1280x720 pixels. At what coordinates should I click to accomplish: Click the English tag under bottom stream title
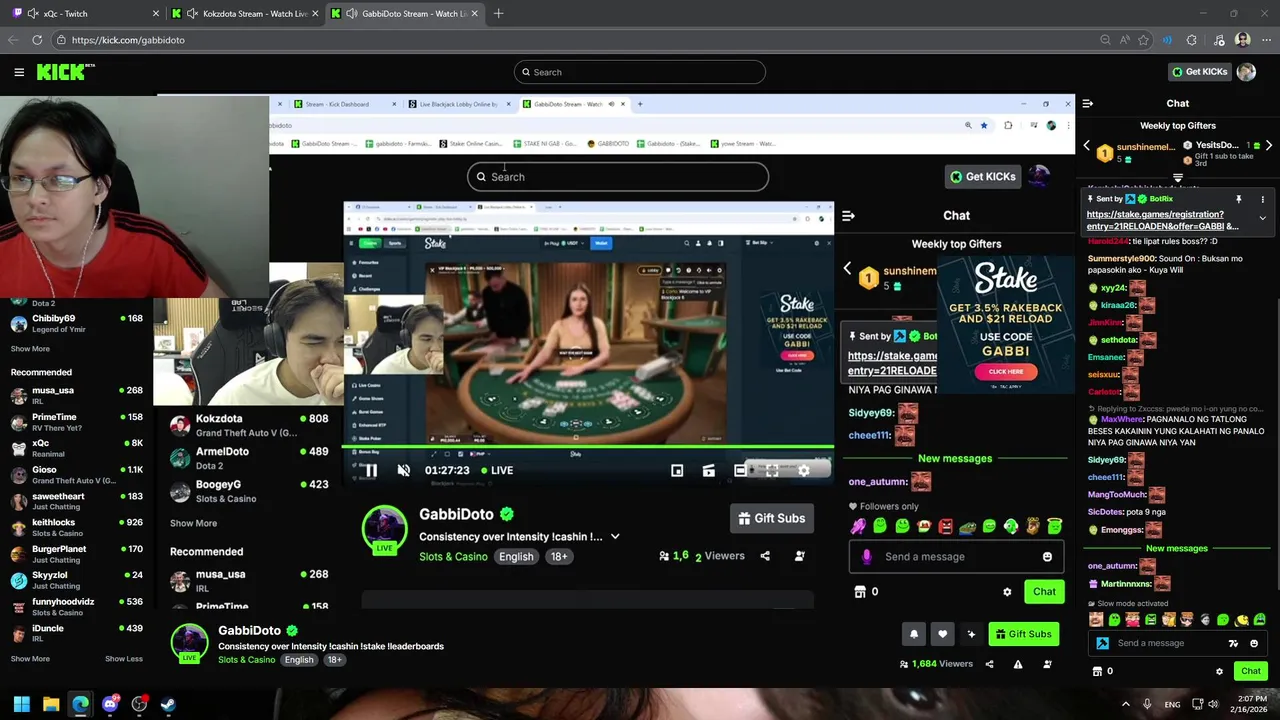pos(299,660)
